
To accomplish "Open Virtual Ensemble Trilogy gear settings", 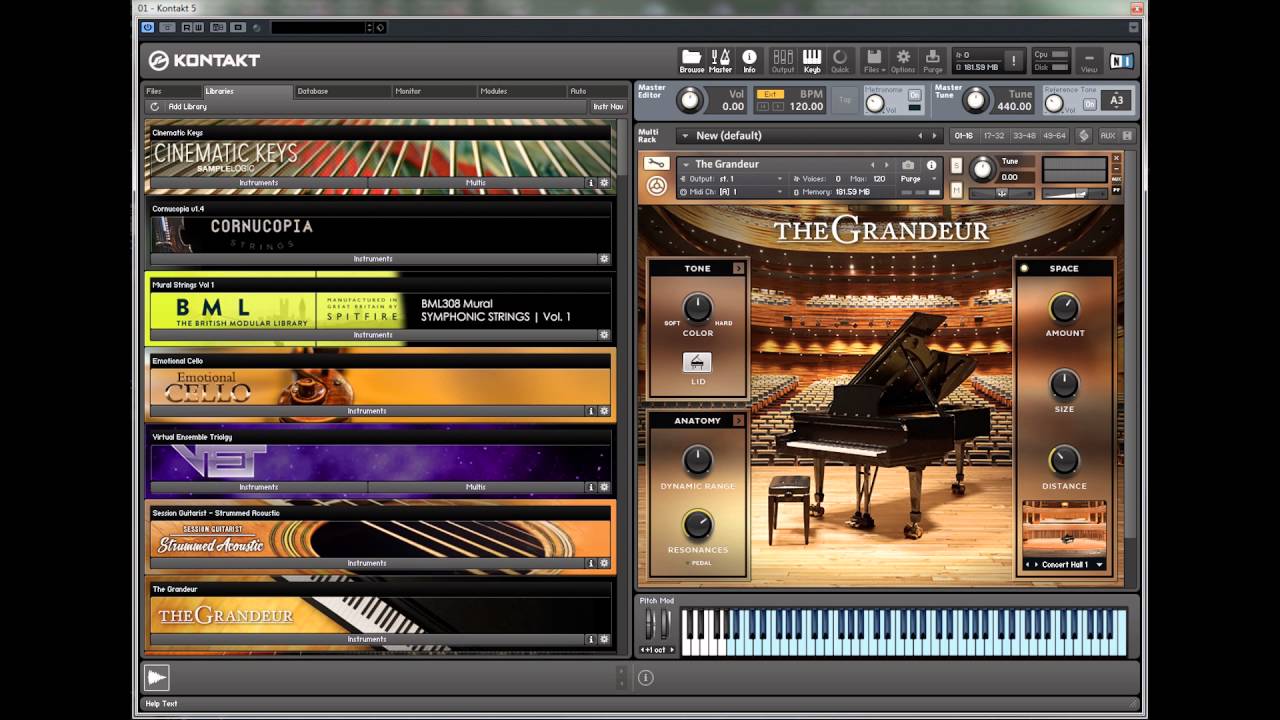I will 604,487.
